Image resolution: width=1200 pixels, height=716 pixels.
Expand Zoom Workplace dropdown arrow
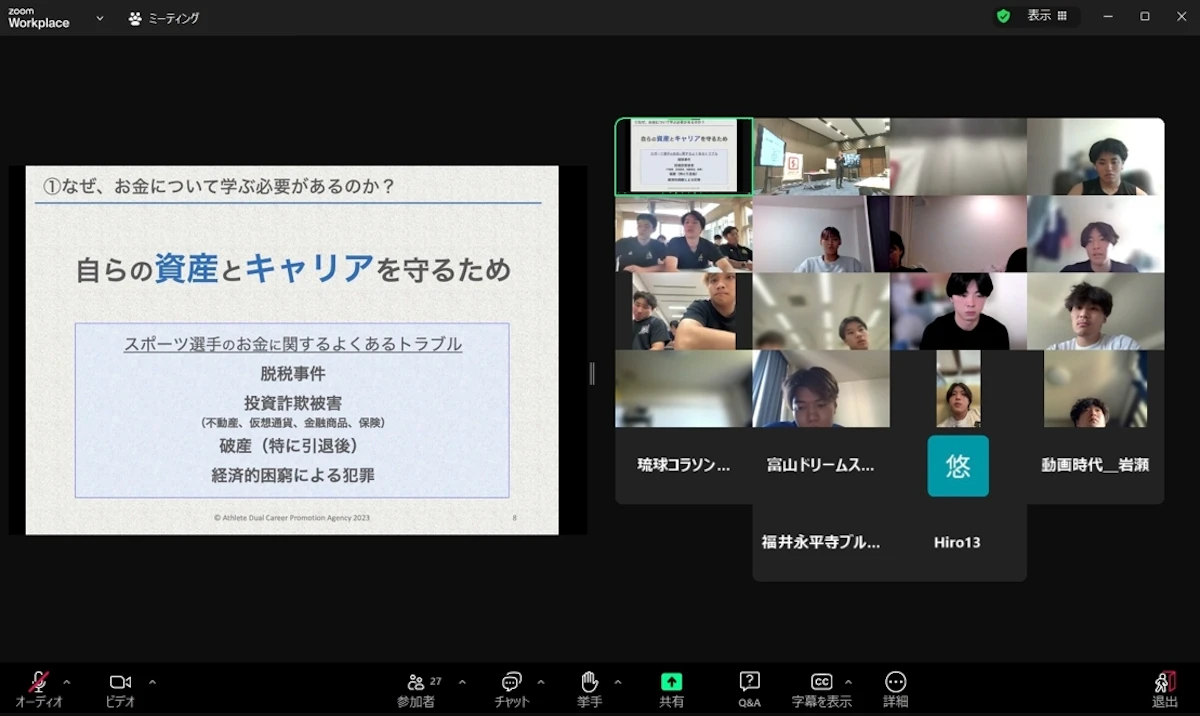click(x=100, y=18)
